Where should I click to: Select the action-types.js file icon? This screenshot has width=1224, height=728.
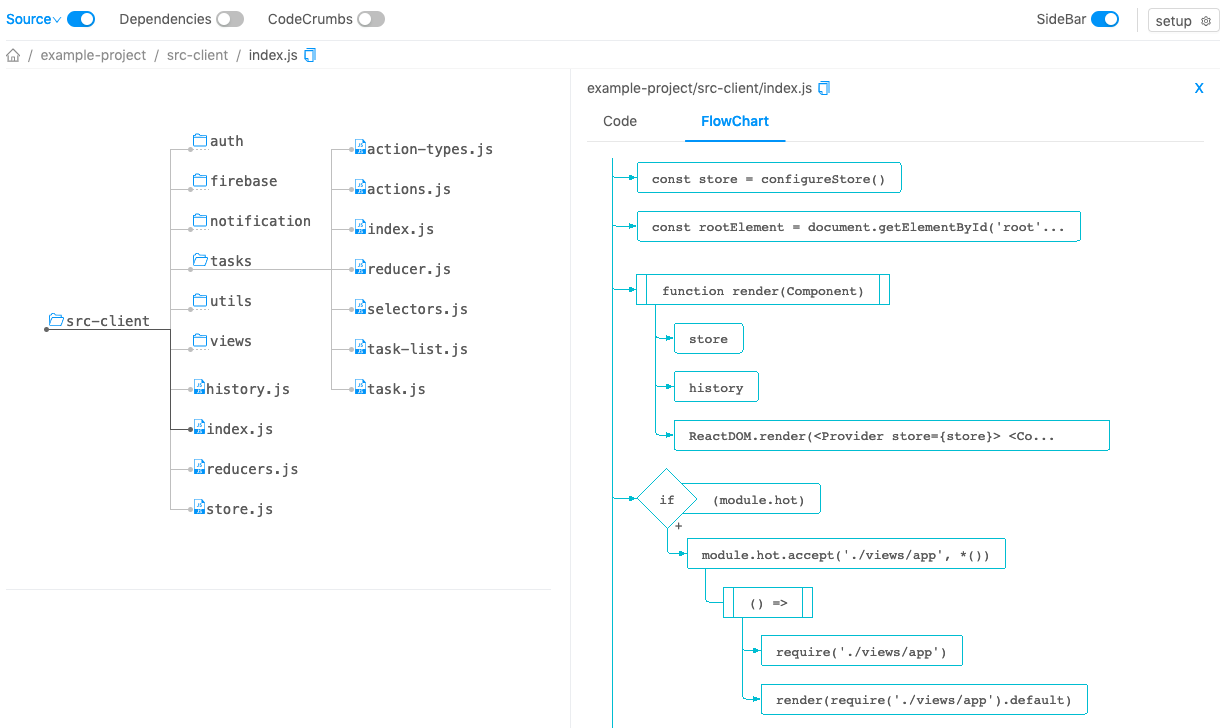[x=360, y=148]
